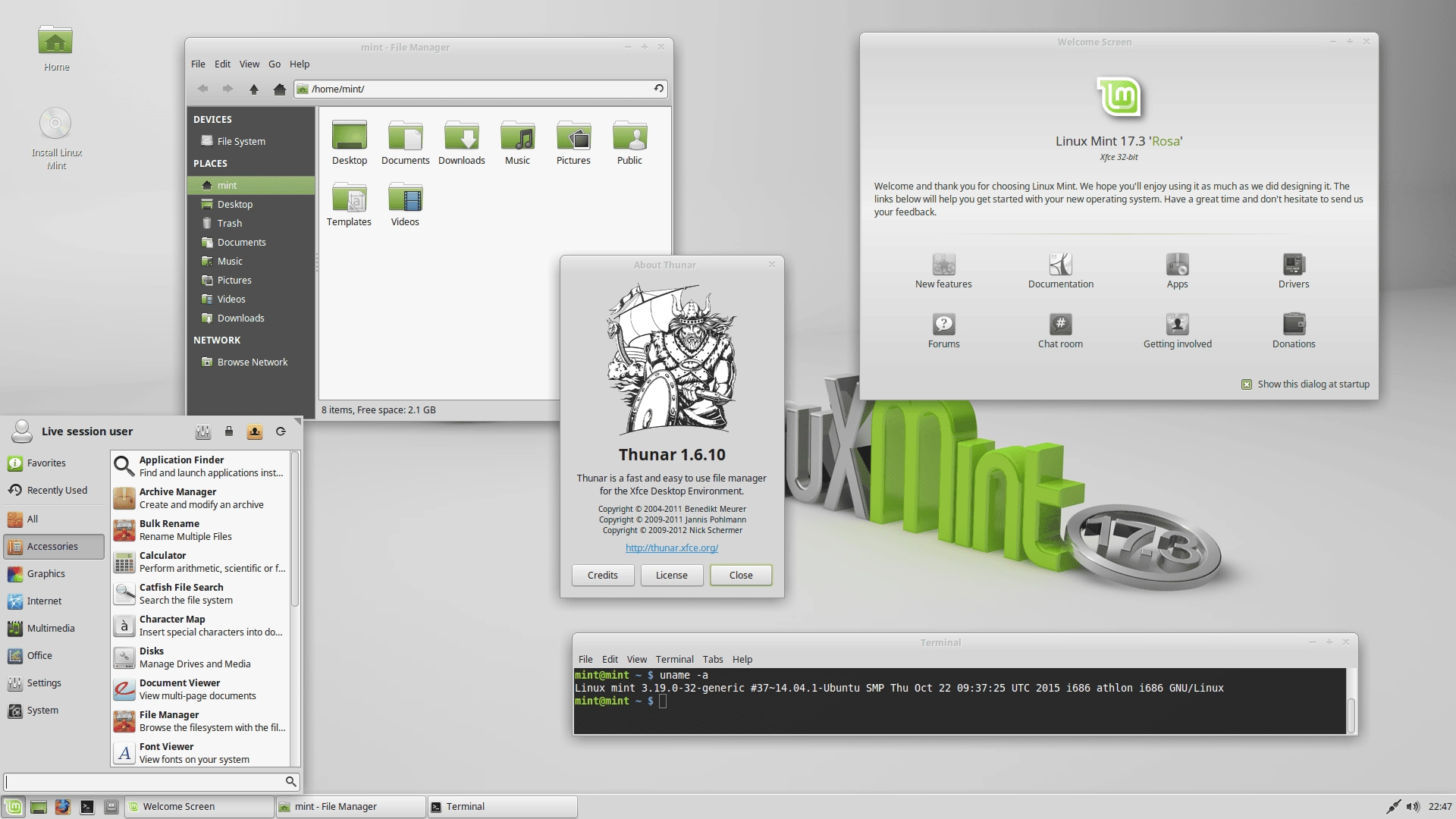This screenshot has width=1456, height=819.
Task: Open the Desktop folder icon
Action: [350, 142]
